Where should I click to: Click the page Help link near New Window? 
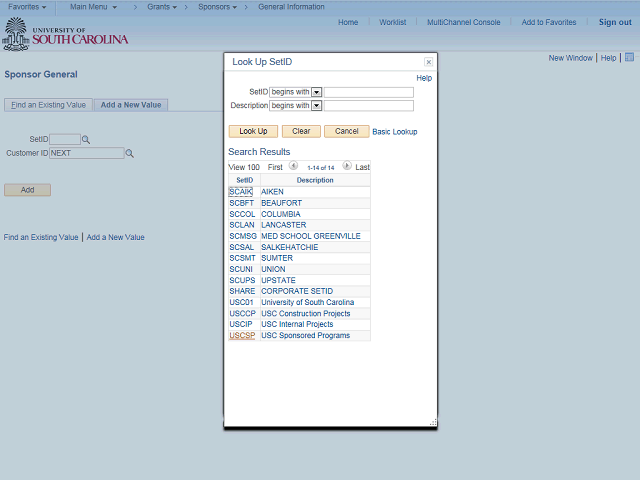[x=608, y=58]
